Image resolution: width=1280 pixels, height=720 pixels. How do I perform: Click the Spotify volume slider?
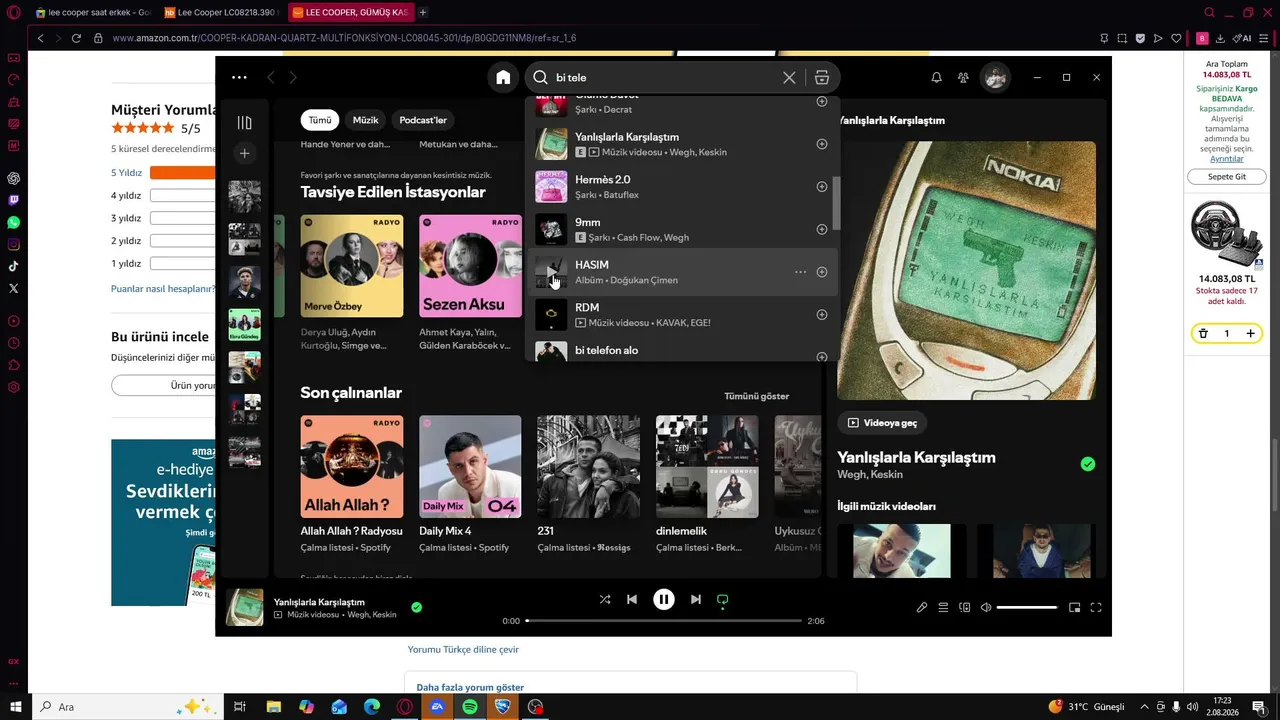point(1027,607)
